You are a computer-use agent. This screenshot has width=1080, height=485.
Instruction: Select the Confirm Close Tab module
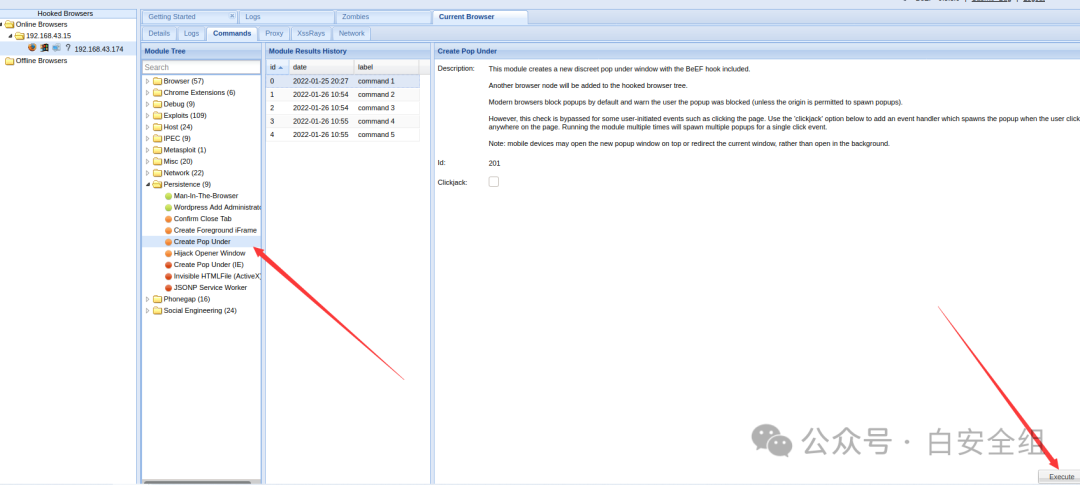(x=202, y=218)
